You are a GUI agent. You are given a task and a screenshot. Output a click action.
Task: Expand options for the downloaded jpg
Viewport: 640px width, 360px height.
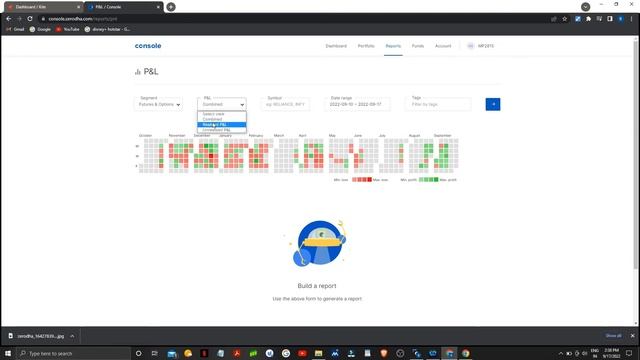72,336
